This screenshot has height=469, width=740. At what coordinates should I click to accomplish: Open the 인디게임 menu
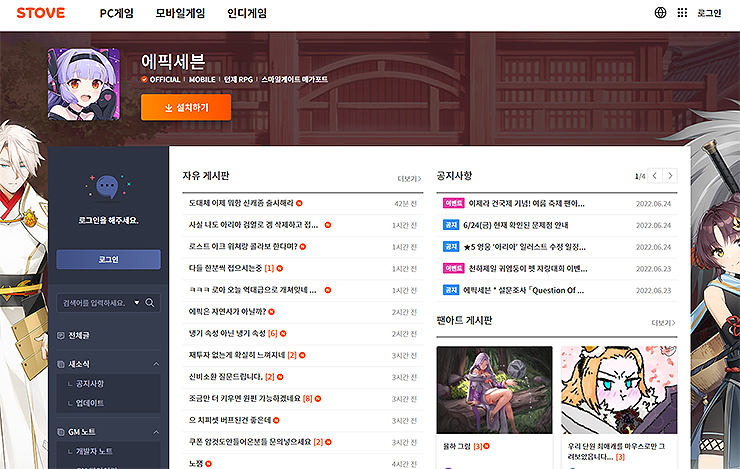click(x=247, y=13)
